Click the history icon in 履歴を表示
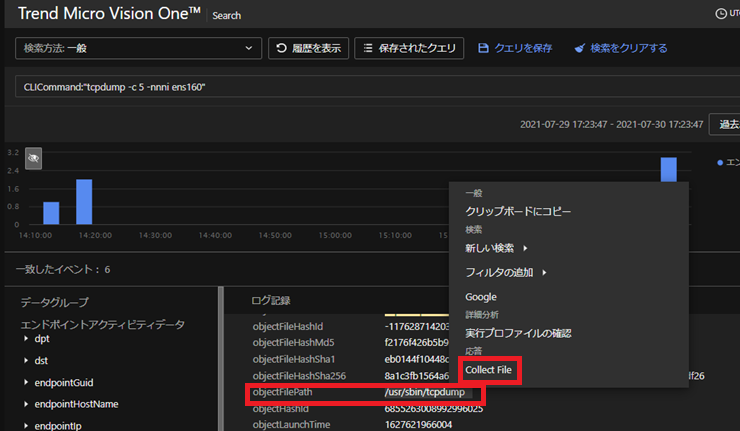This screenshot has width=740, height=431. pyautogui.click(x=282, y=48)
